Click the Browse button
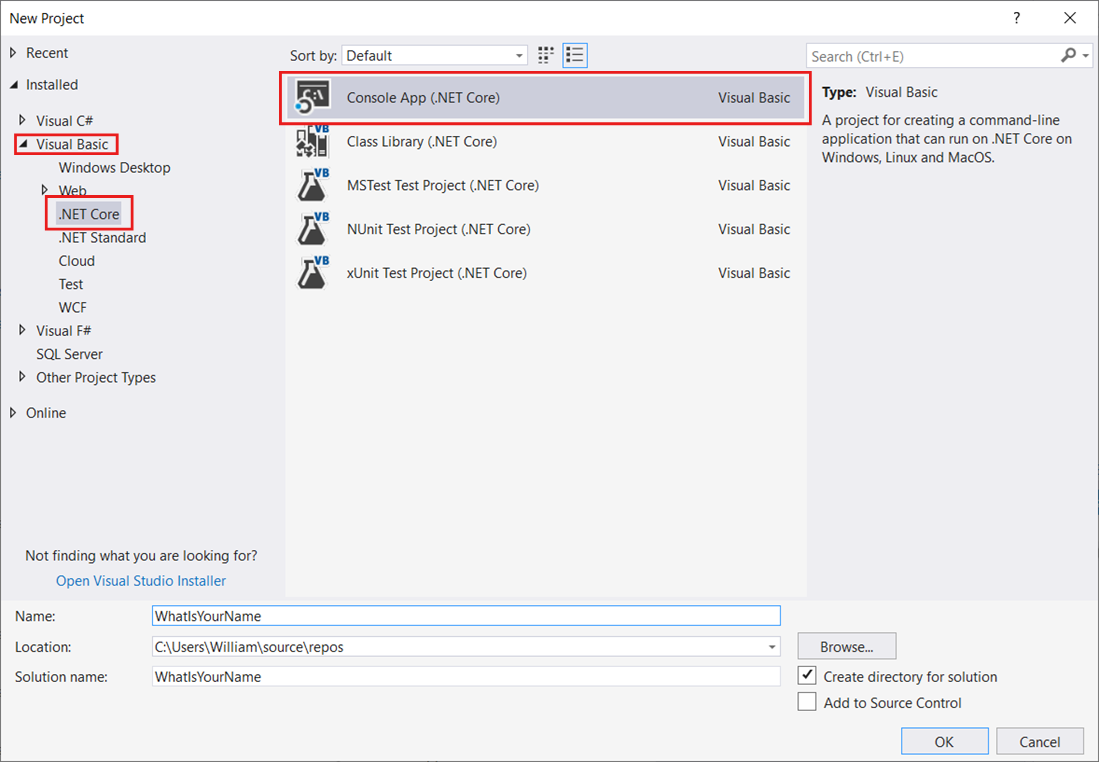Viewport: 1099px width, 762px height. 846,646
